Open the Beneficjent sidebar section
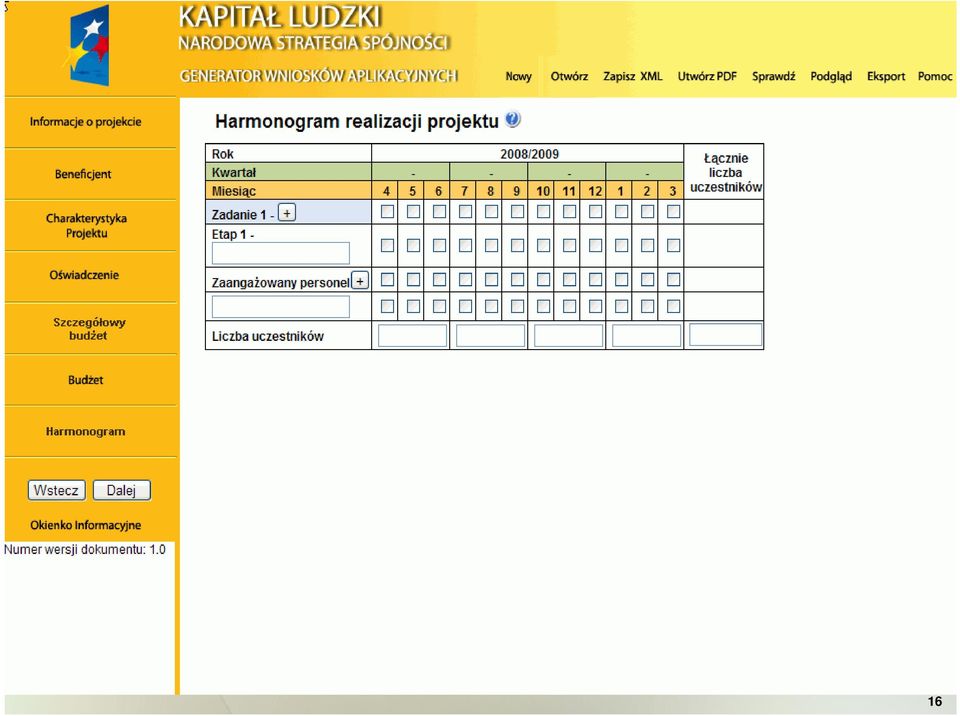This screenshot has width=960, height=716. pyautogui.click(x=83, y=174)
